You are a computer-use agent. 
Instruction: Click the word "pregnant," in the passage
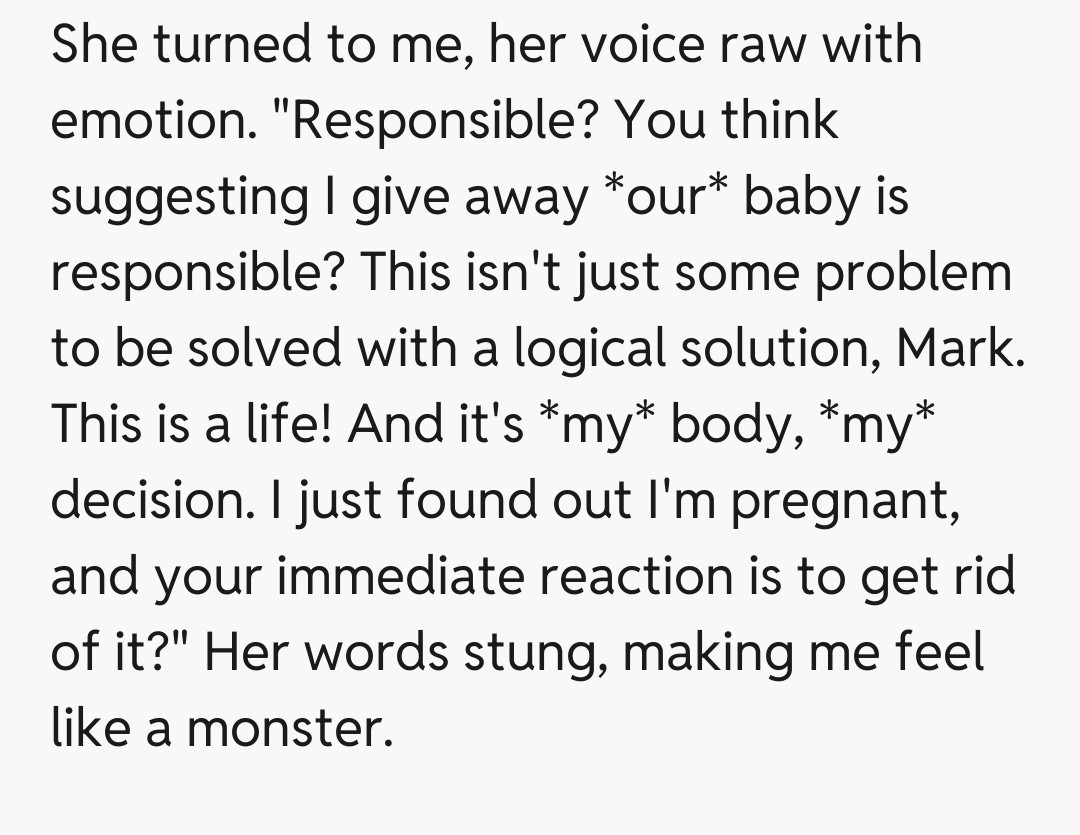846,501
